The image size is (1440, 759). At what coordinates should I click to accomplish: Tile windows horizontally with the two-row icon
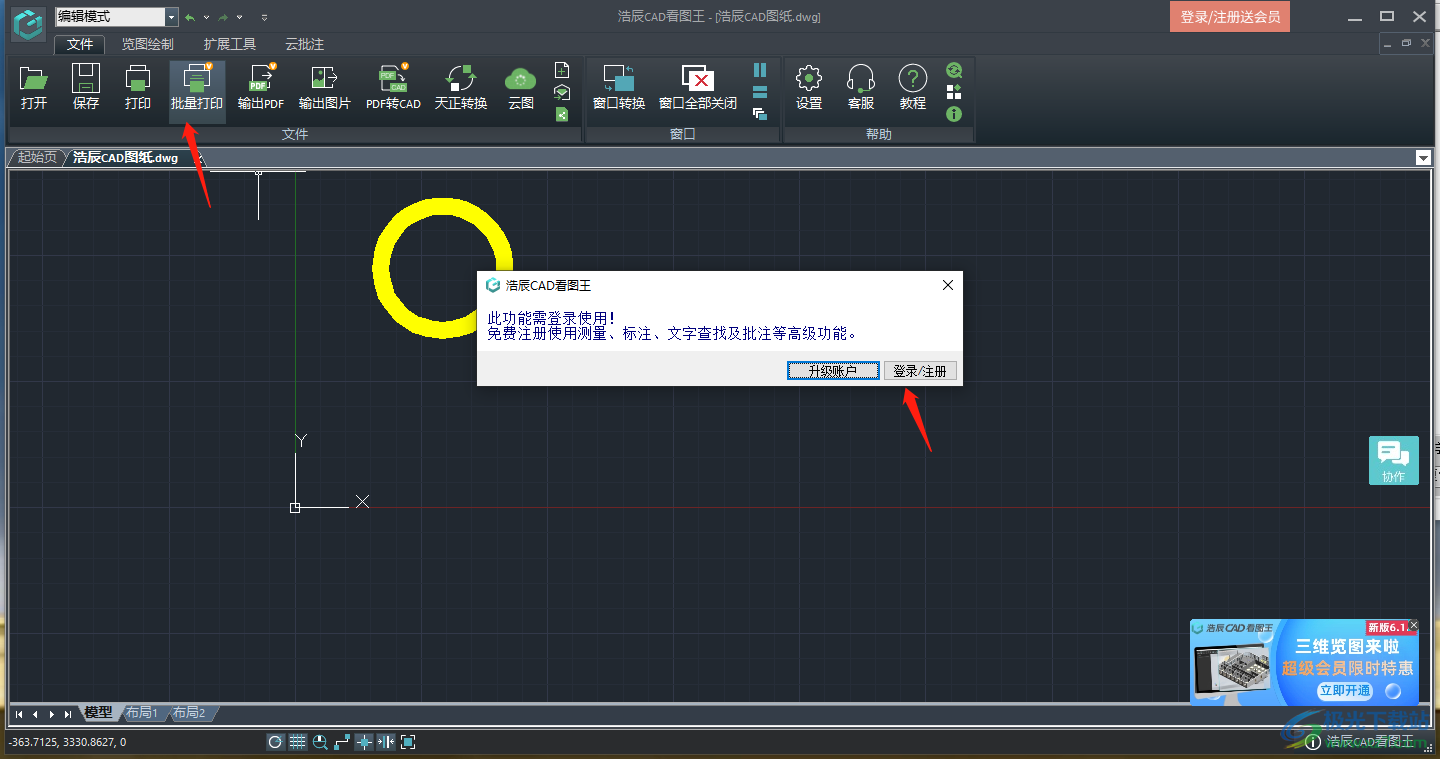(760, 92)
